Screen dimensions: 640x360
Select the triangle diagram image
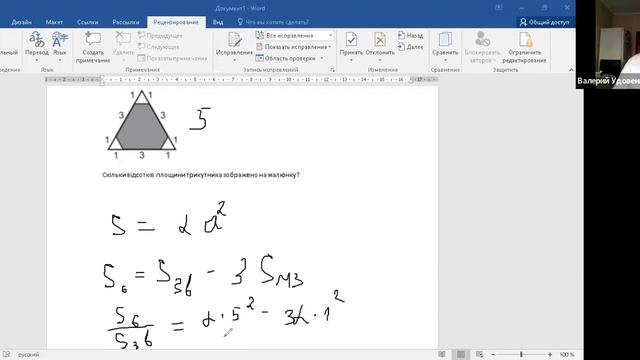coord(142,124)
